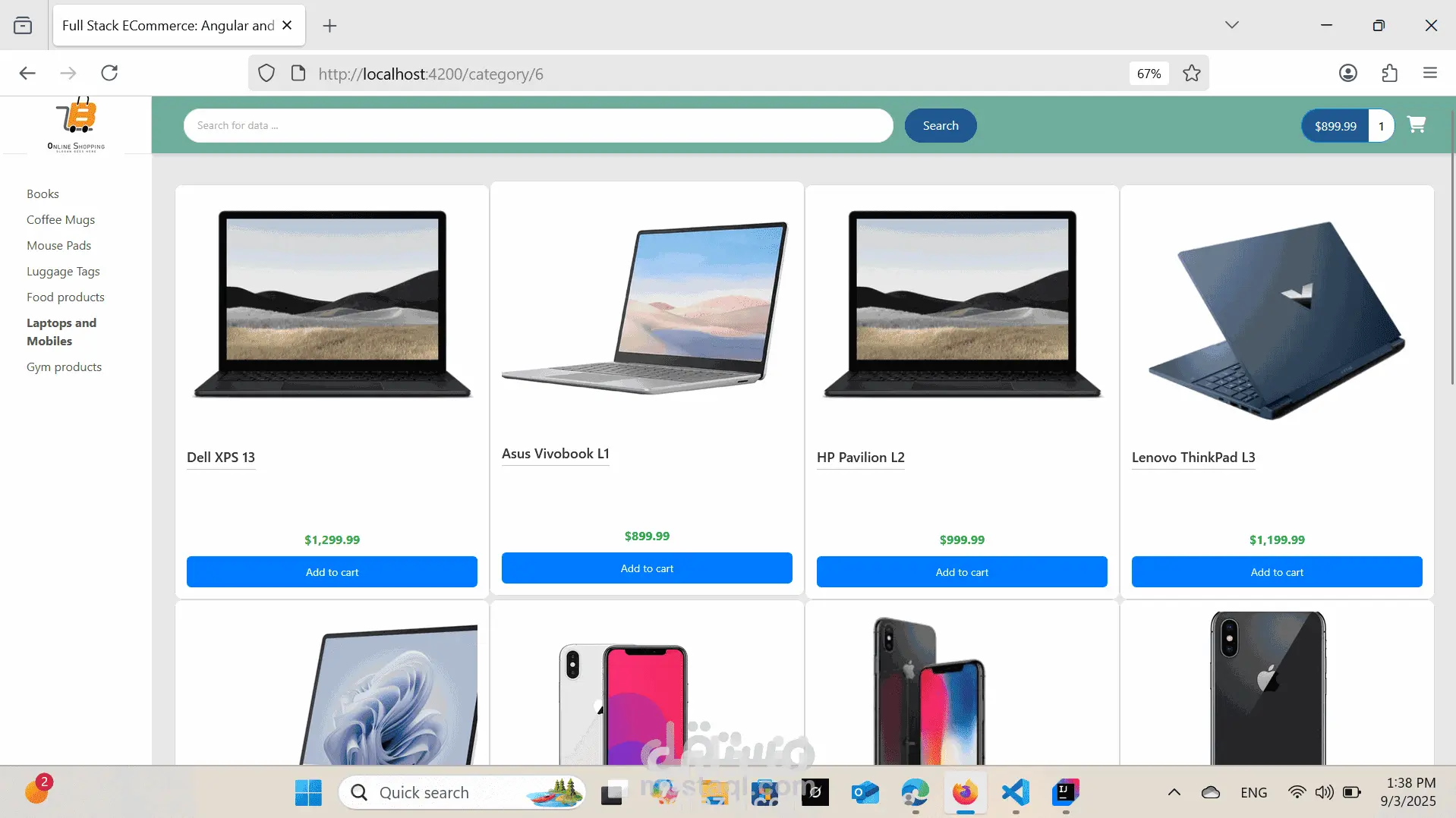Image resolution: width=1456 pixels, height=818 pixels.
Task: Open the shopping cart icon
Action: (1417, 124)
